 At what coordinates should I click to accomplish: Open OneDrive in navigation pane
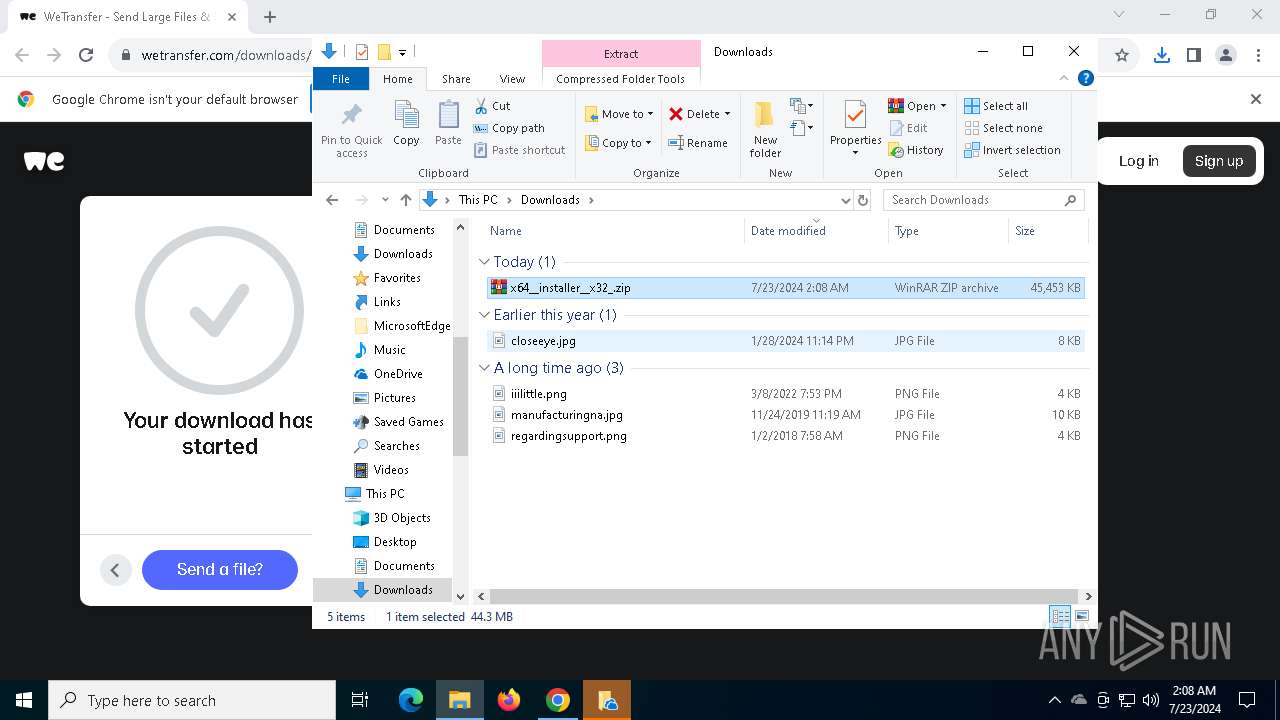pos(388,374)
